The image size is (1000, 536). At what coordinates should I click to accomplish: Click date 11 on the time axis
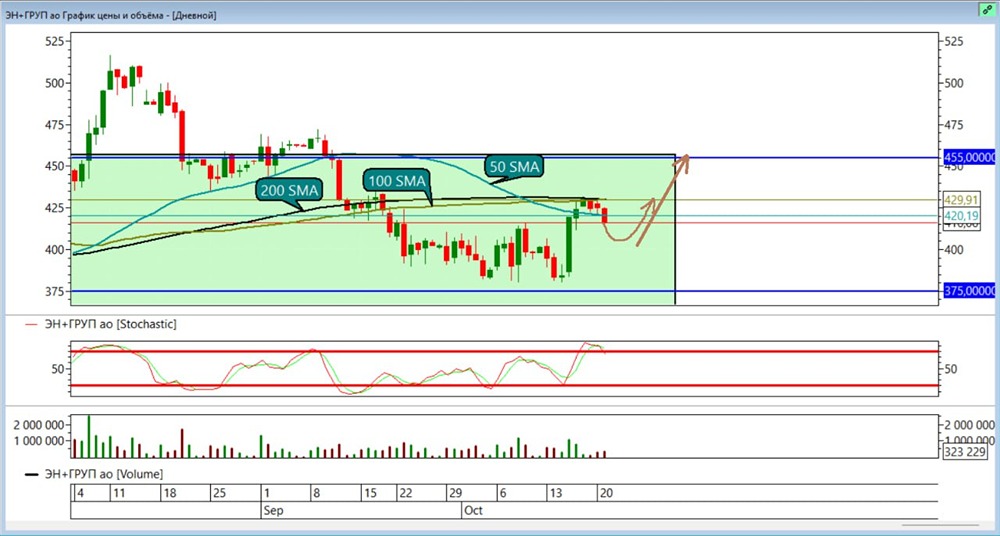[119, 494]
